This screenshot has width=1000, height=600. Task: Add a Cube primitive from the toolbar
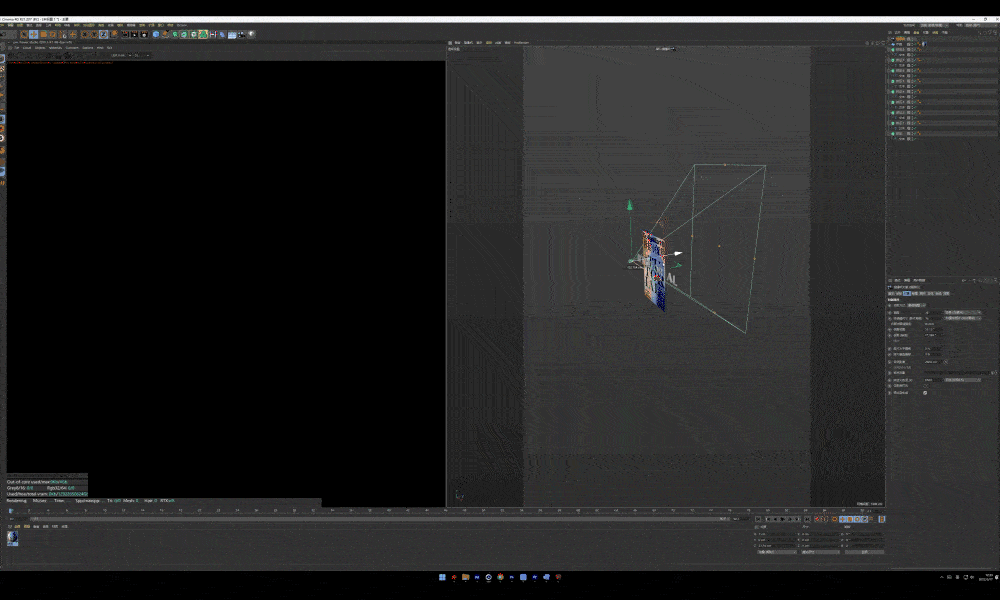[x=156, y=34]
